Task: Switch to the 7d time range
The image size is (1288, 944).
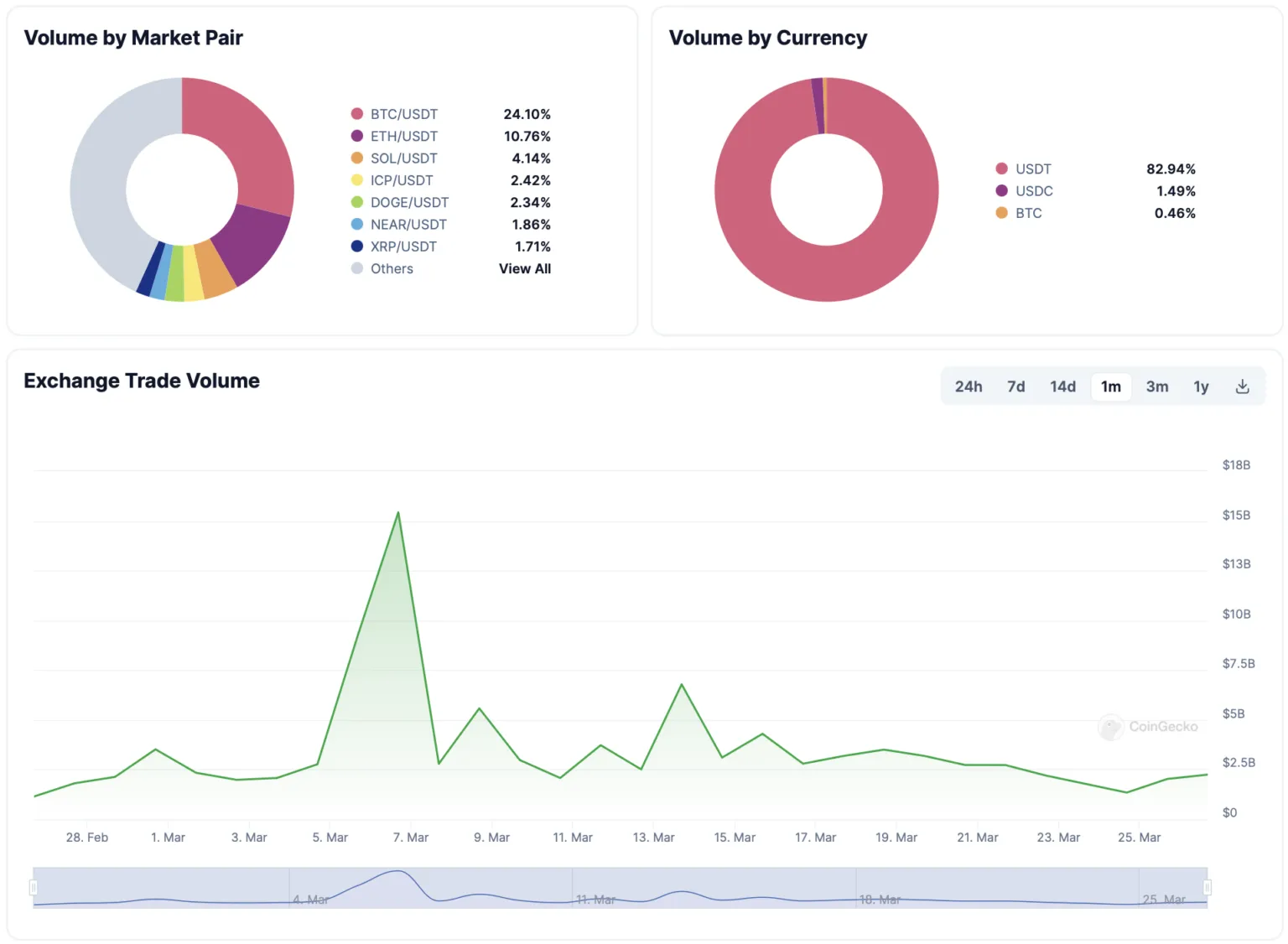Action: pos(1015,386)
